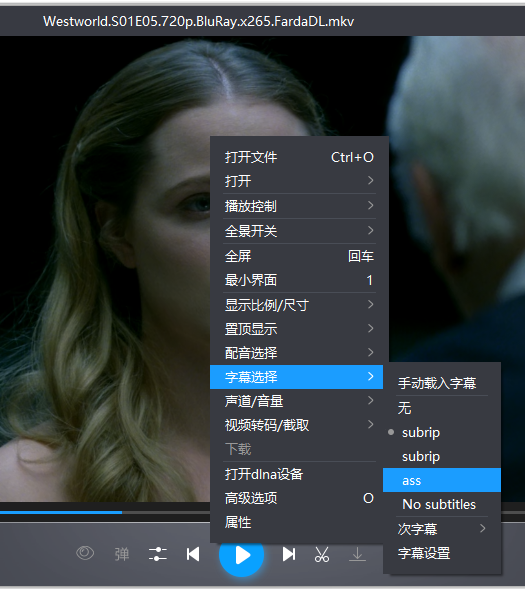Image resolution: width=525 pixels, height=589 pixels.
Task: Toggle the eye-protection icon in control bar
Action: pos(85,554)
